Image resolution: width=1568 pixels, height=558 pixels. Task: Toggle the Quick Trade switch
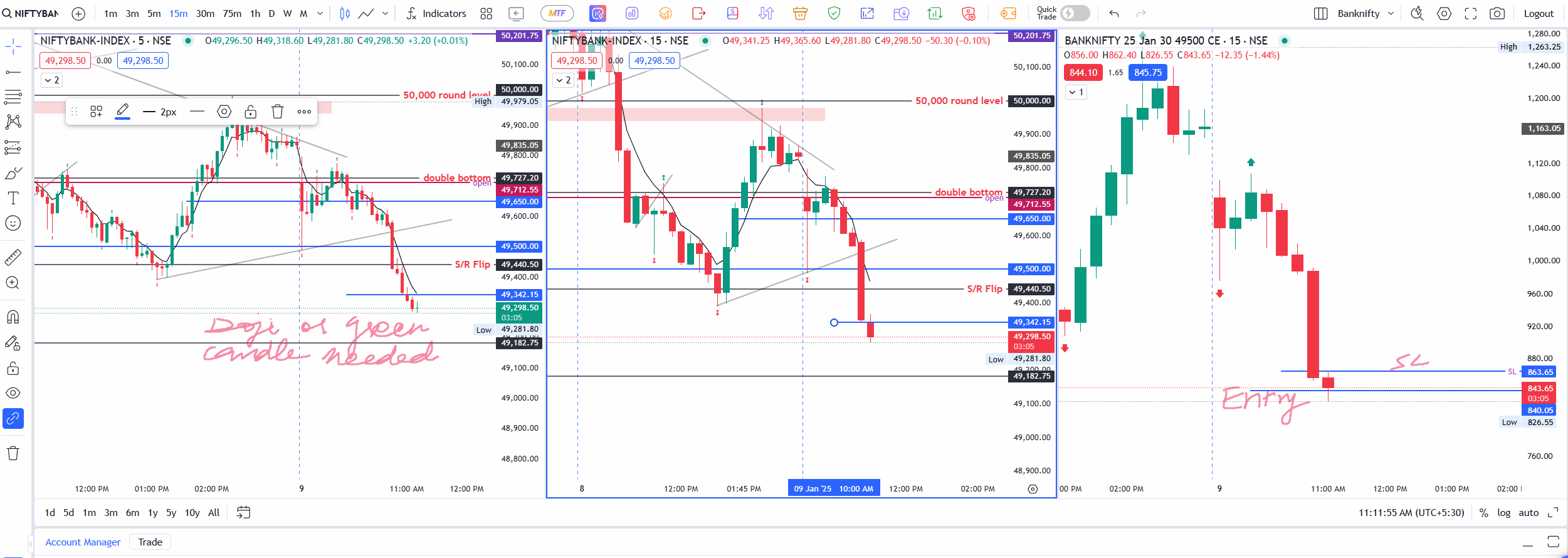(x=1075, y=13)
